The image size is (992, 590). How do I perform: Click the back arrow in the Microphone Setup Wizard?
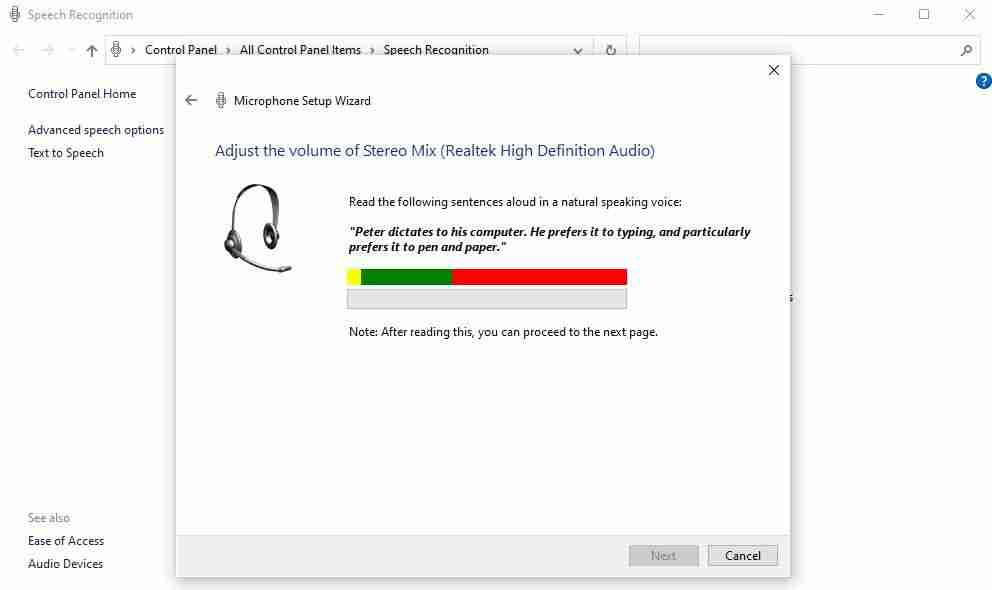(191, 100)
